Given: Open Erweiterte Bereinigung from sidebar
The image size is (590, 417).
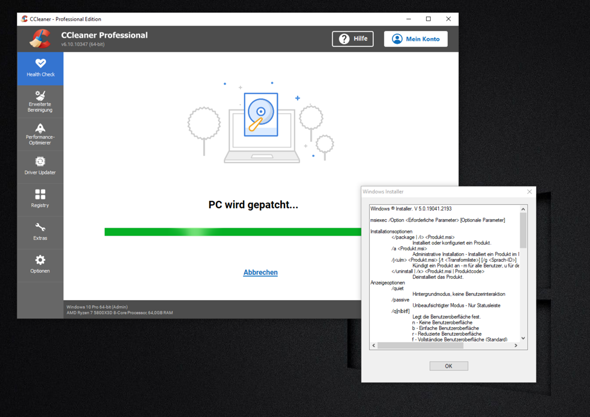Looking at the screenshot, I should point(40,102).
